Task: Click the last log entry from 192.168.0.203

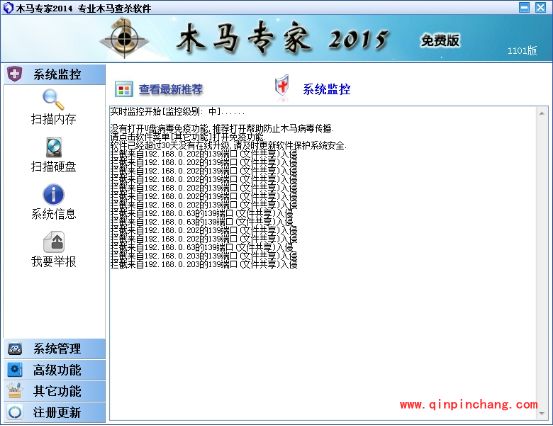Action: tap(204, 264)
